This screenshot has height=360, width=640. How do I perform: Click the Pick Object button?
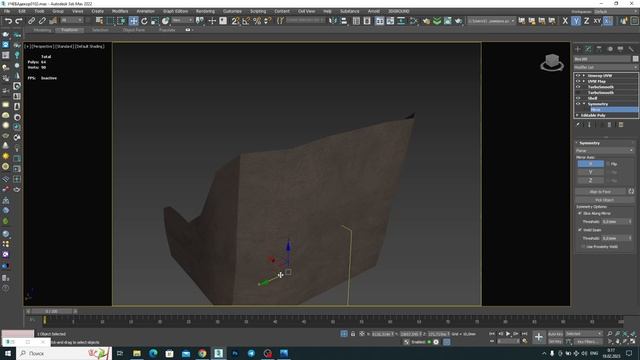coord(604,200)
